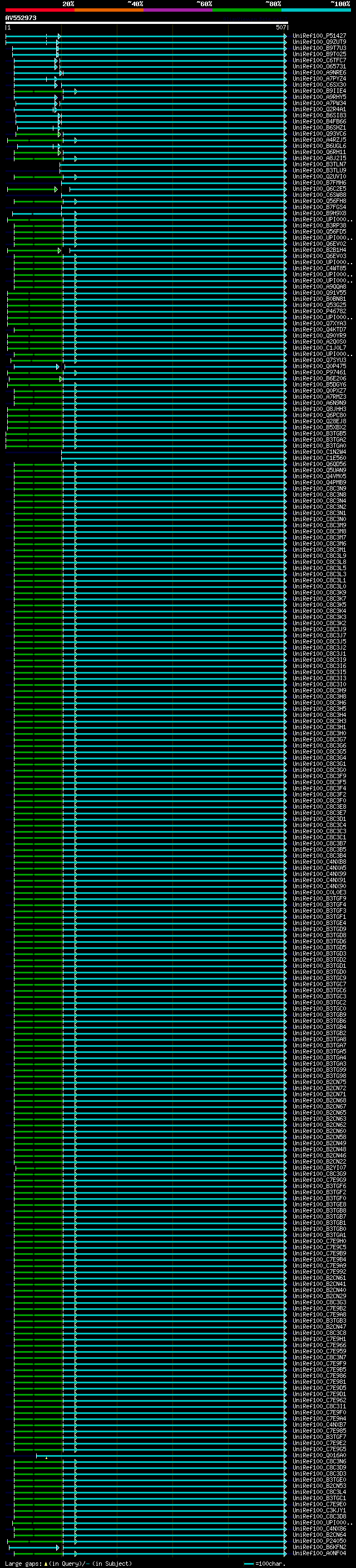Select the UniRef100_B2B1H4 label
This screenshot has width=356, height=1568.
pos(319,250)
